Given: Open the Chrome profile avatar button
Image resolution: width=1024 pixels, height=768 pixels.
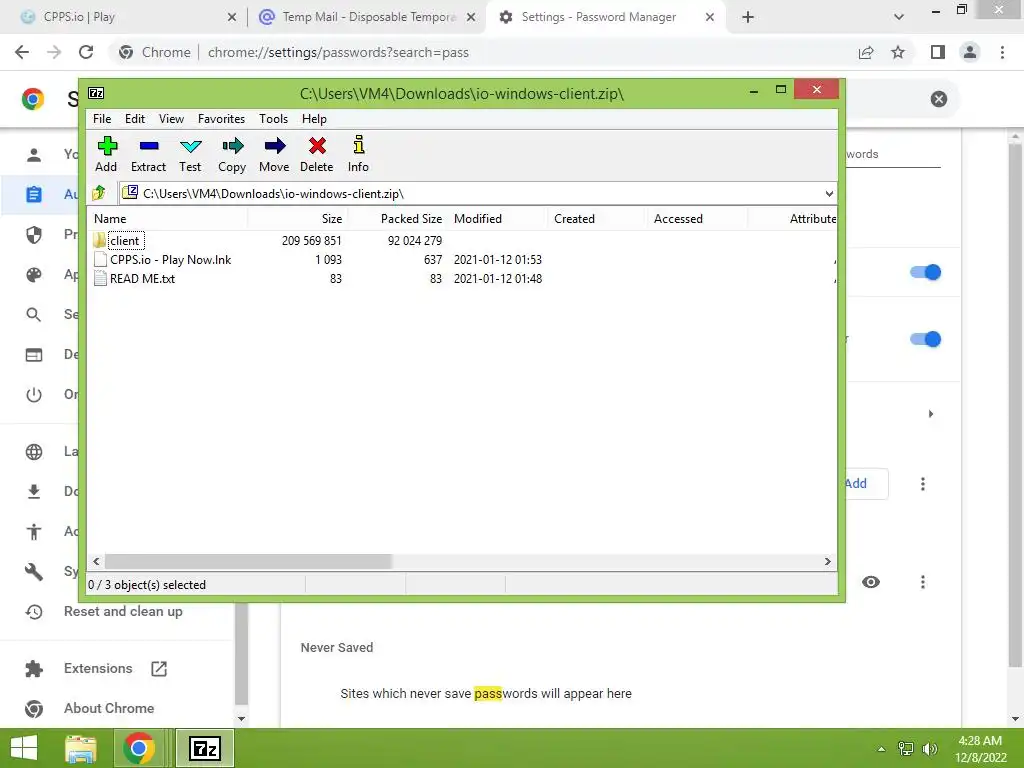Looking at the screenshot, I should pos(970,52).
